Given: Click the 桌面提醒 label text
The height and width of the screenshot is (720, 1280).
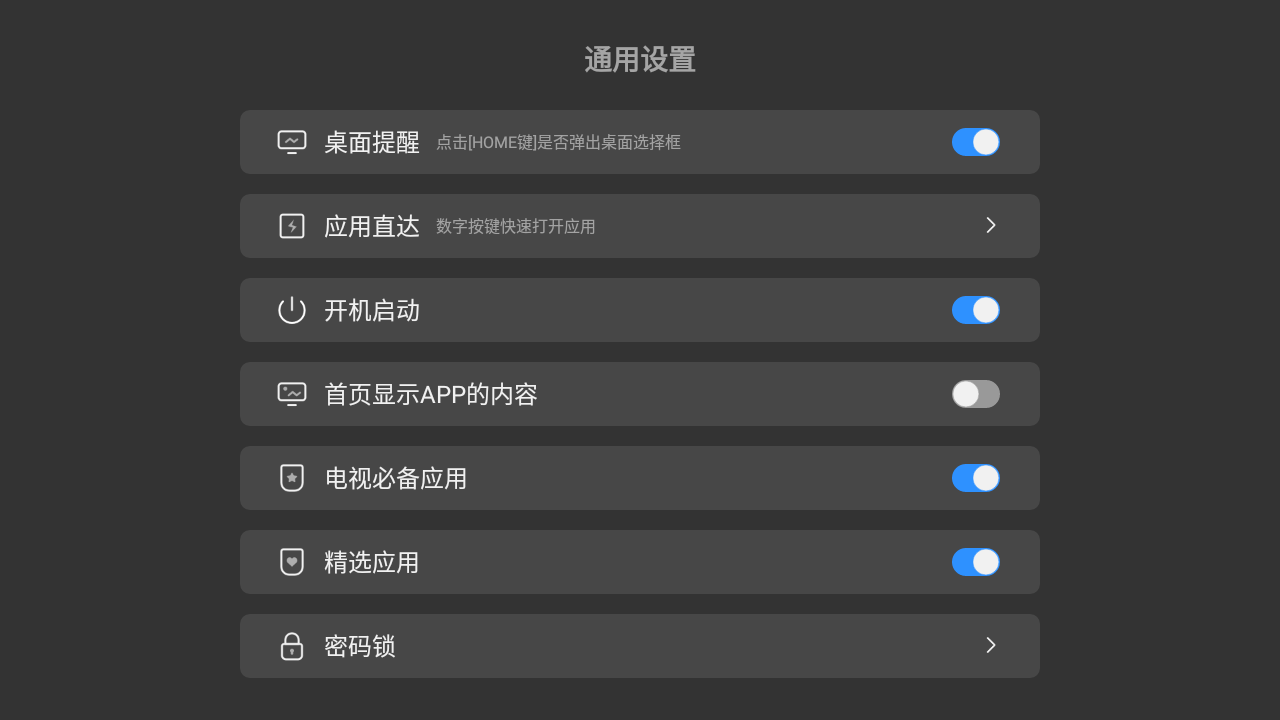Looking at the screenshot, I should tap(372, 142).
